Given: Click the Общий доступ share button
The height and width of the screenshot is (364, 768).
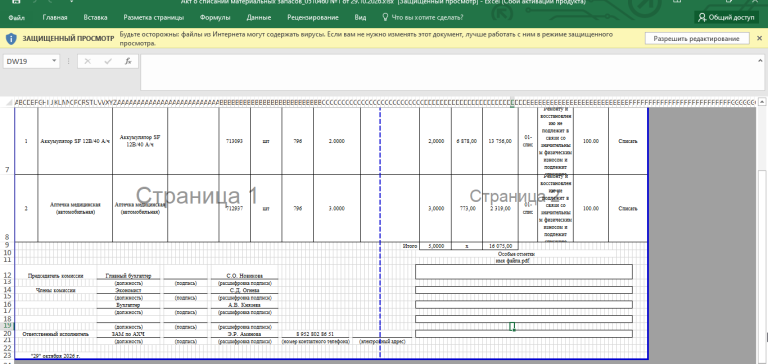Looking at the screenshot, I should (726, 18).
